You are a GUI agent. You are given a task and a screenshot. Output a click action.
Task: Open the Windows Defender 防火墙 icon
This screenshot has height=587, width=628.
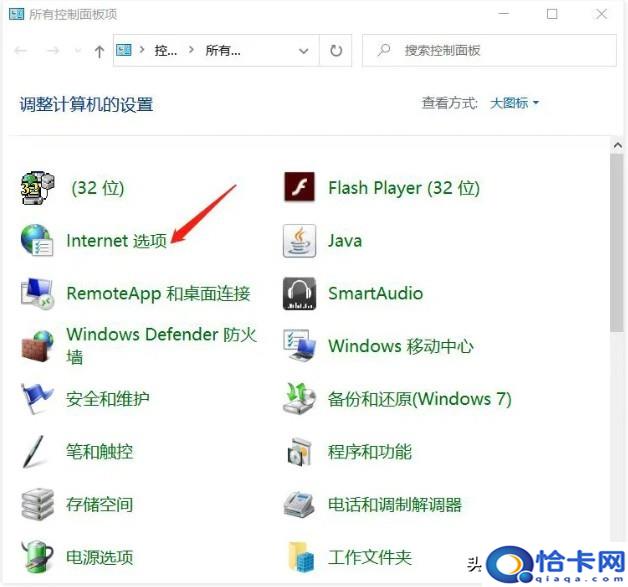click(x=37, y=347)
